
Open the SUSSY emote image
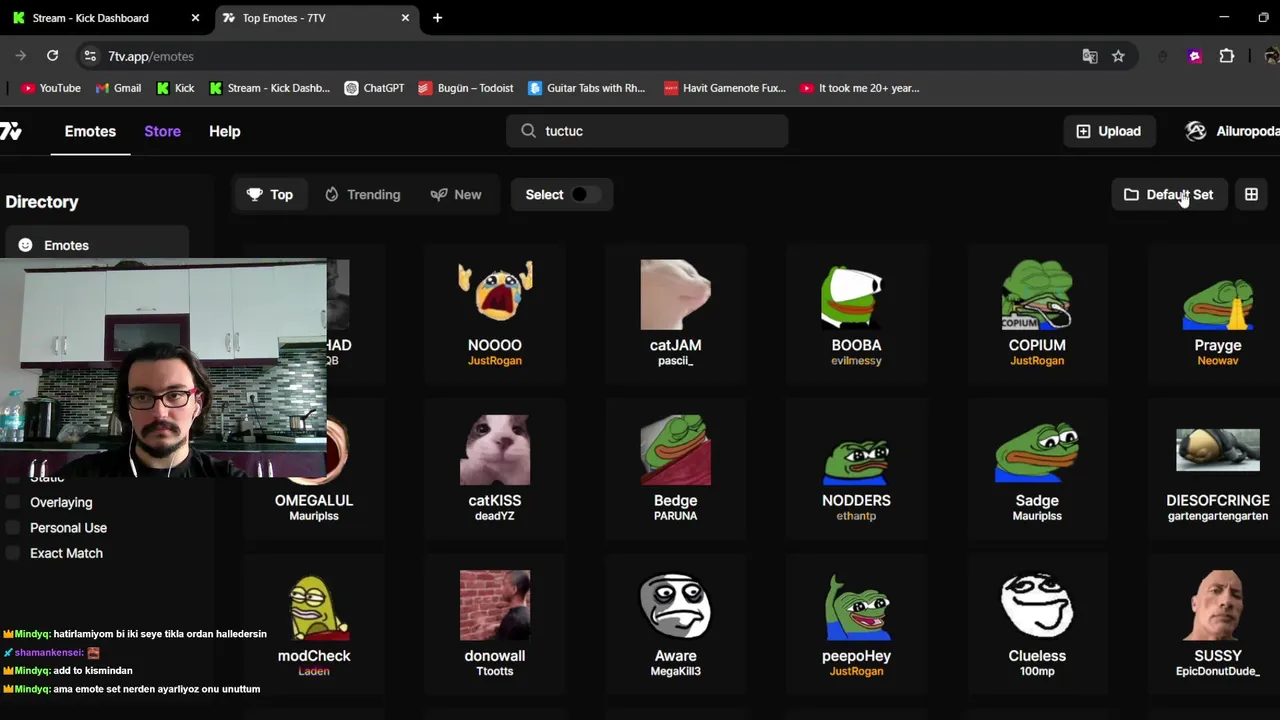1218,605
